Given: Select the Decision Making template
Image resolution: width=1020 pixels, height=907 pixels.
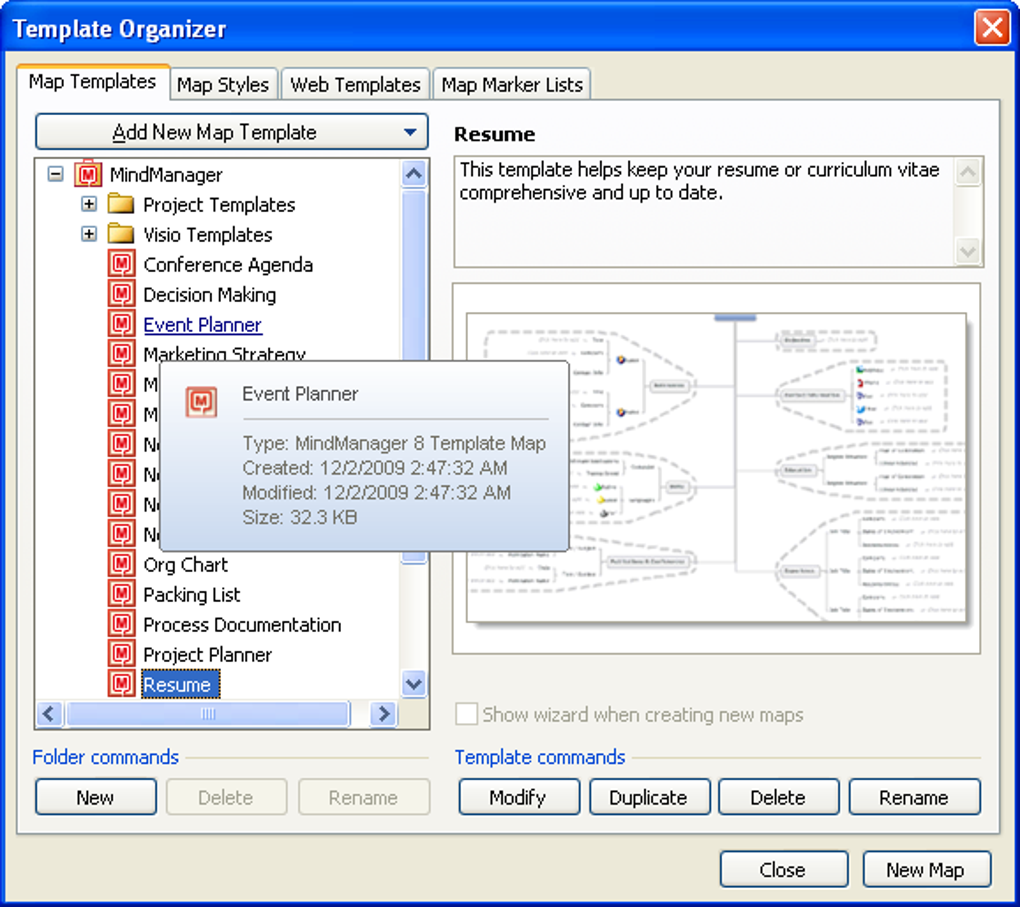Looking at the screenshot, I should [209, 295].
